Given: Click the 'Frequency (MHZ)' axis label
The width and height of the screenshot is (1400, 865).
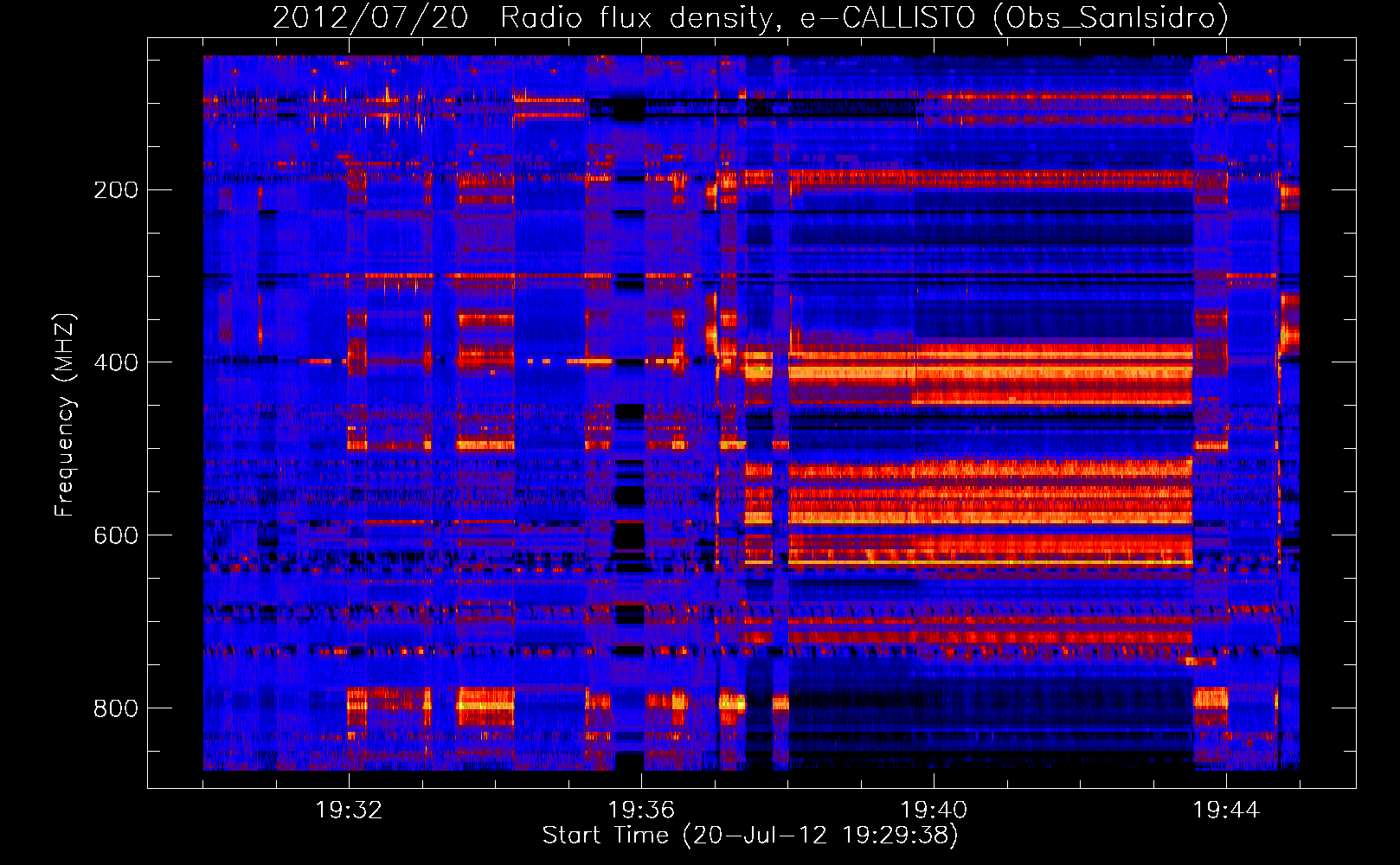Looking at the screenshot, I should (65, 414).
